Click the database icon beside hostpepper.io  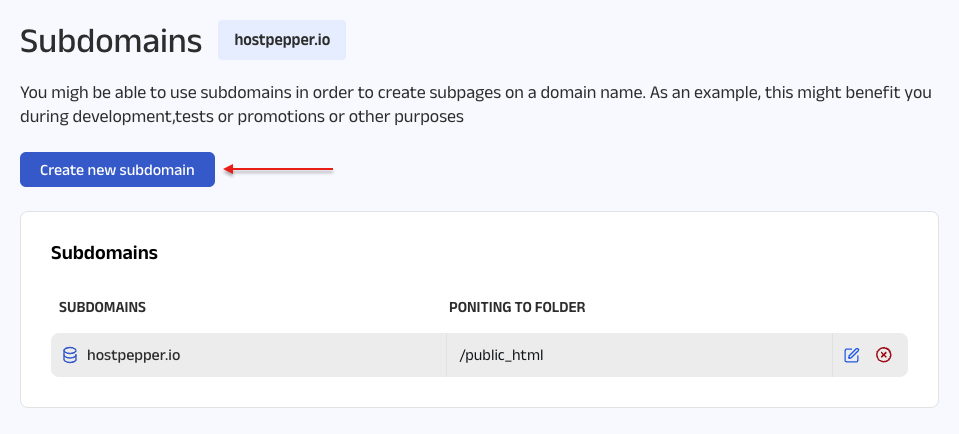pos(70,355)
